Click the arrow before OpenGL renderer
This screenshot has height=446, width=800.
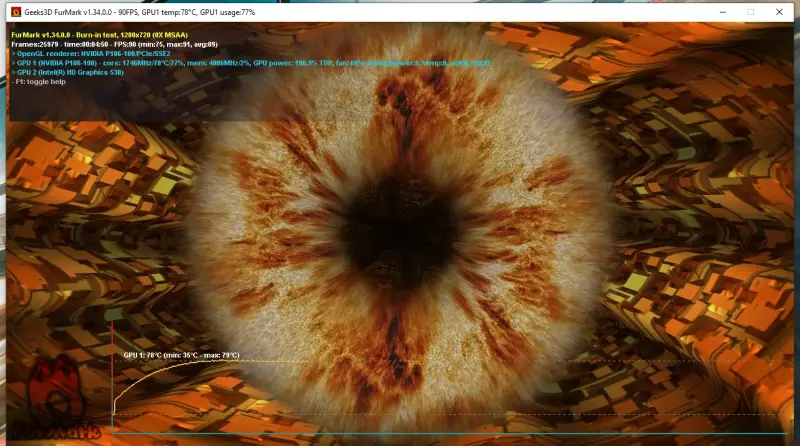(14, 53)
